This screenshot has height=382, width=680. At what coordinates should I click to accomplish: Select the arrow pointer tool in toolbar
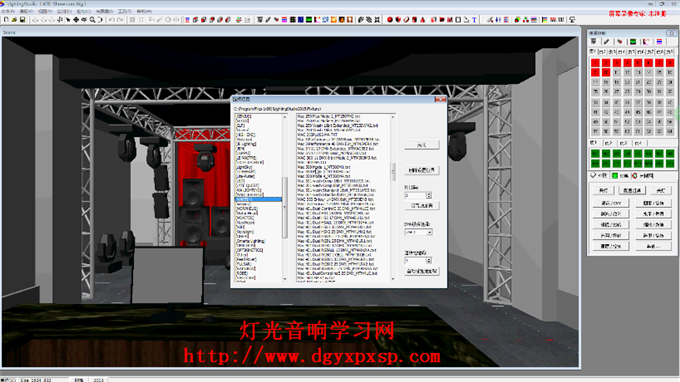68,20
